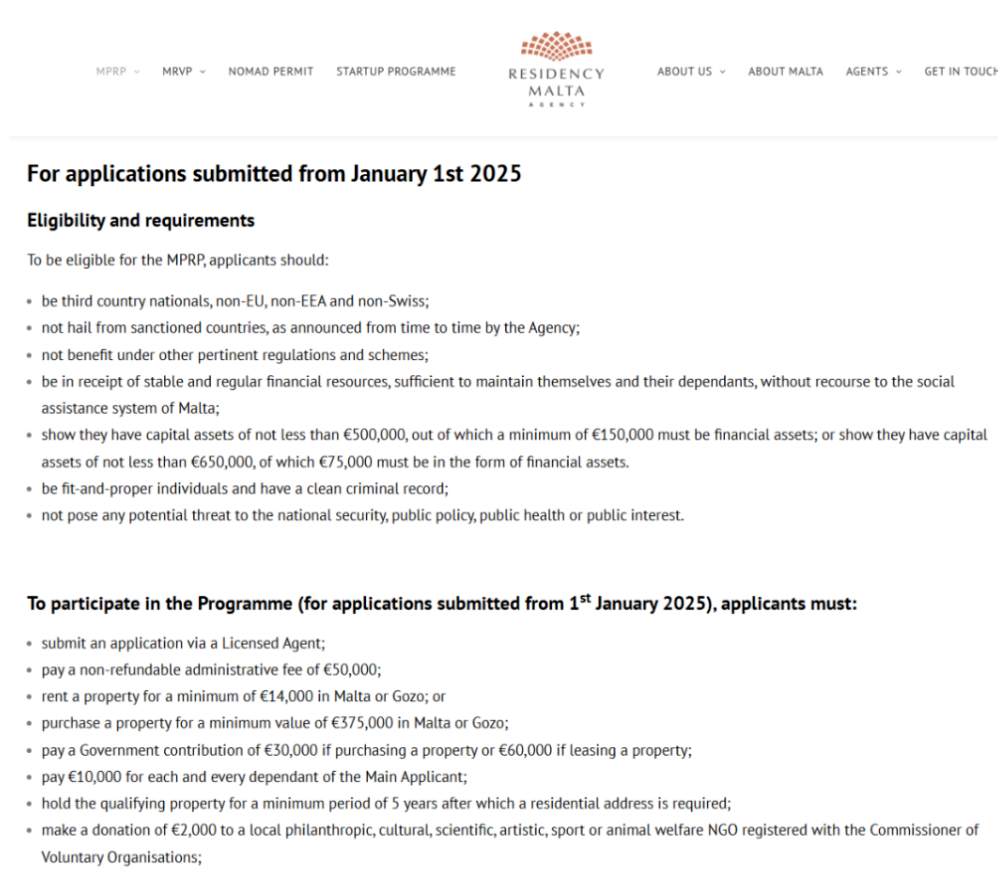The image size is (998, 871).
Task: Click the bullet about Government contribution of €30,000
Action: (367, 751)
